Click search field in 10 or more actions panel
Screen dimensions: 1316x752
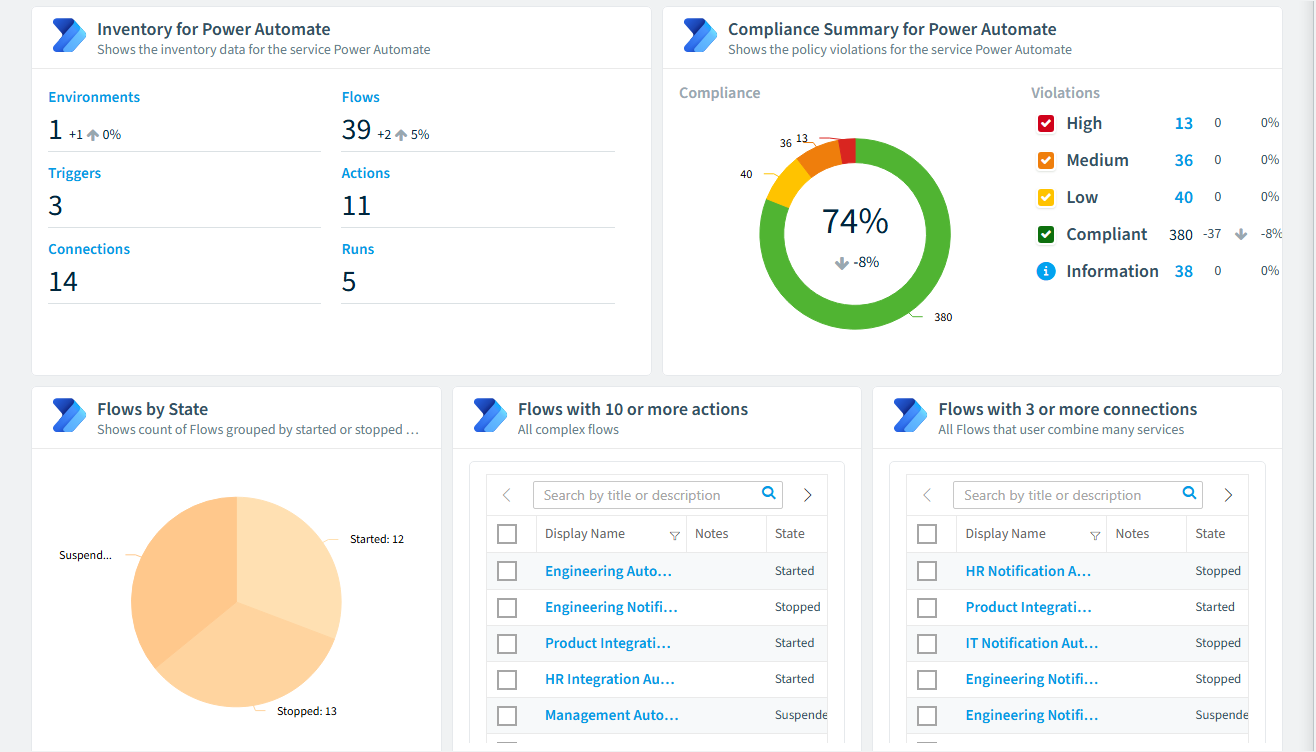(x=646, y=495)
